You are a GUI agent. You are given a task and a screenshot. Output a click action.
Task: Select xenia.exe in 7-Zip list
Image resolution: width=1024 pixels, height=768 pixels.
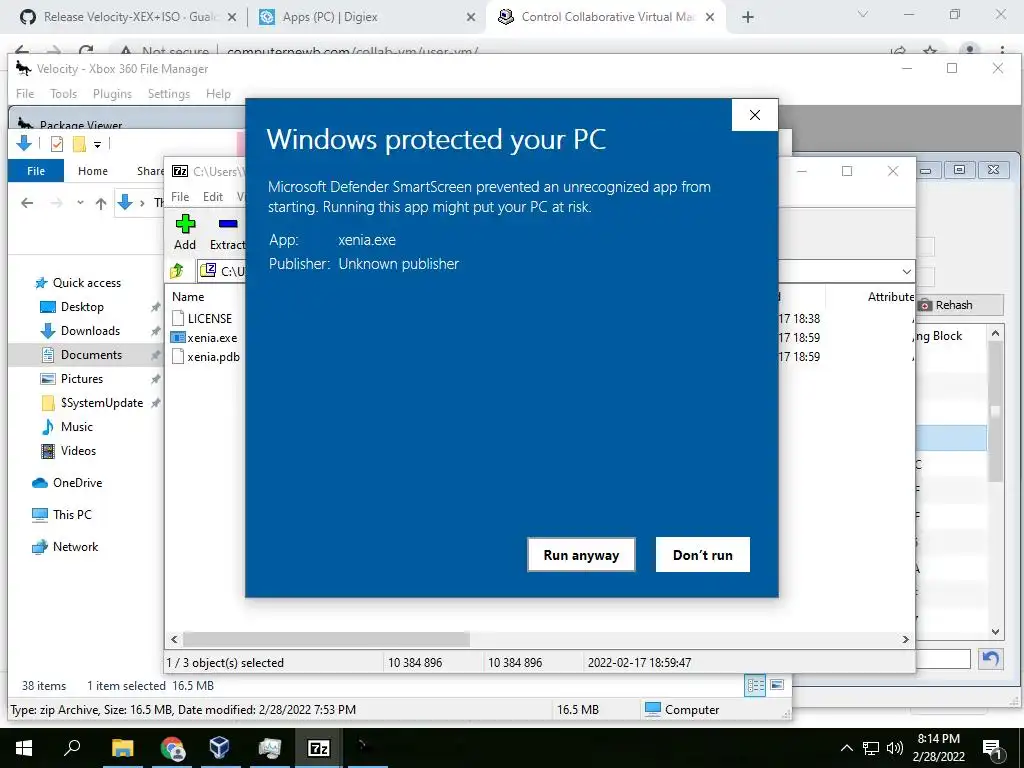pyautogui.click(x=204, y=338)
